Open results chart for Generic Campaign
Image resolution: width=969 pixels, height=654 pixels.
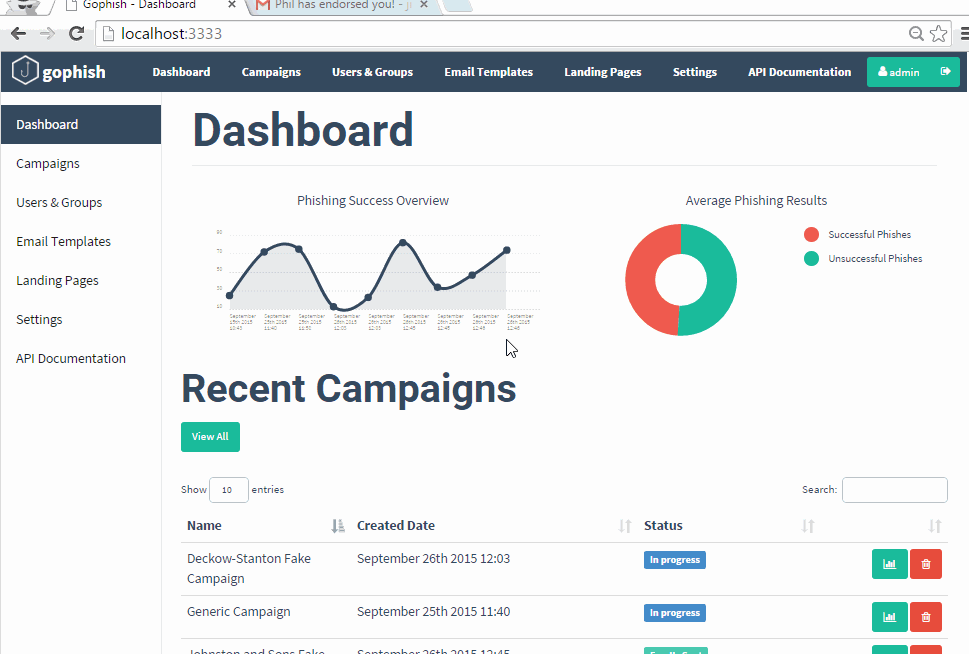point(889,617)
